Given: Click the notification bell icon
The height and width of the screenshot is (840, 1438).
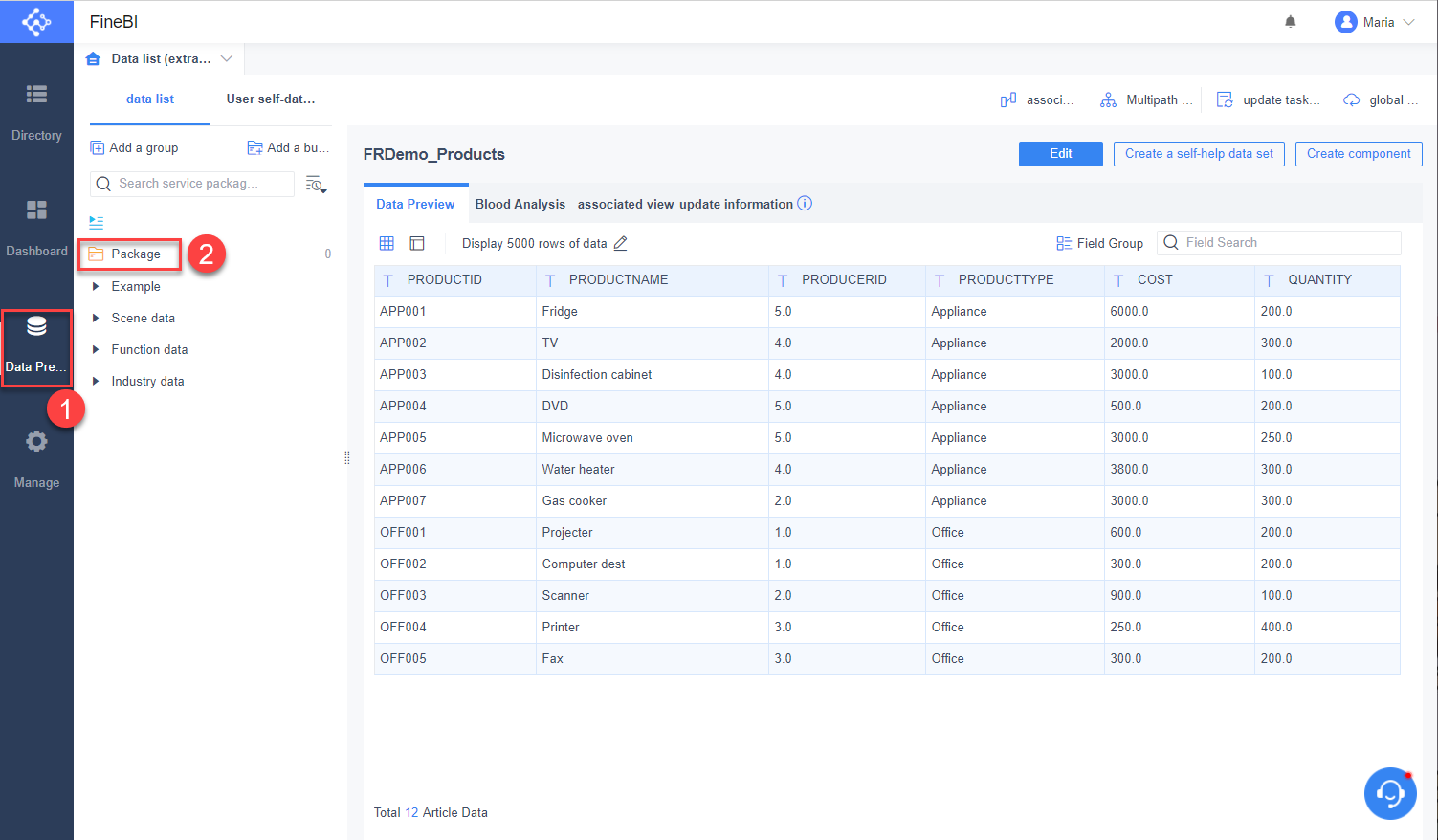Looking at the screenshot, I should [x=1290, y=20].
